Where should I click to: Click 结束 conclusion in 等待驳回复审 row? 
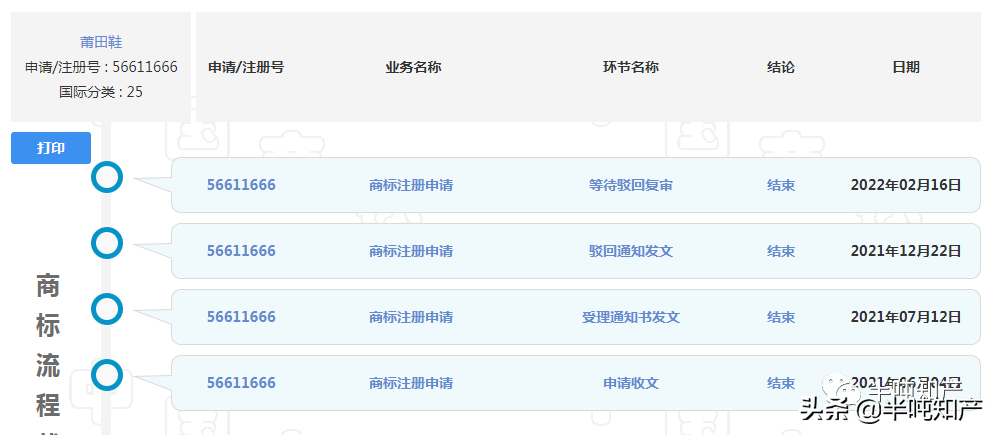(x=781, y=185)
